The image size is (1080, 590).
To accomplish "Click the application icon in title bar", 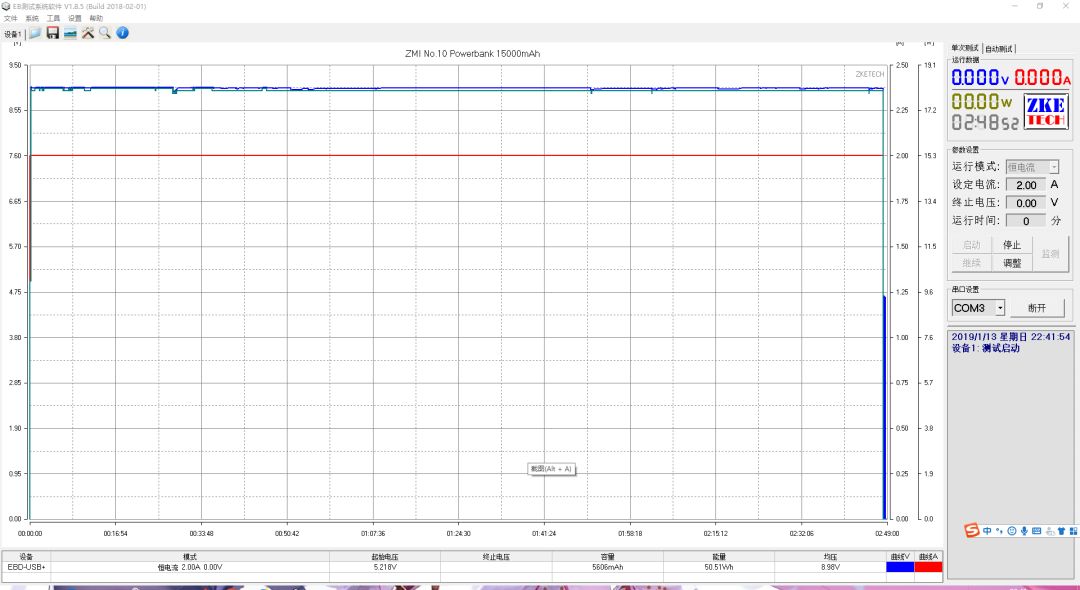I will [x=7, y=6].
